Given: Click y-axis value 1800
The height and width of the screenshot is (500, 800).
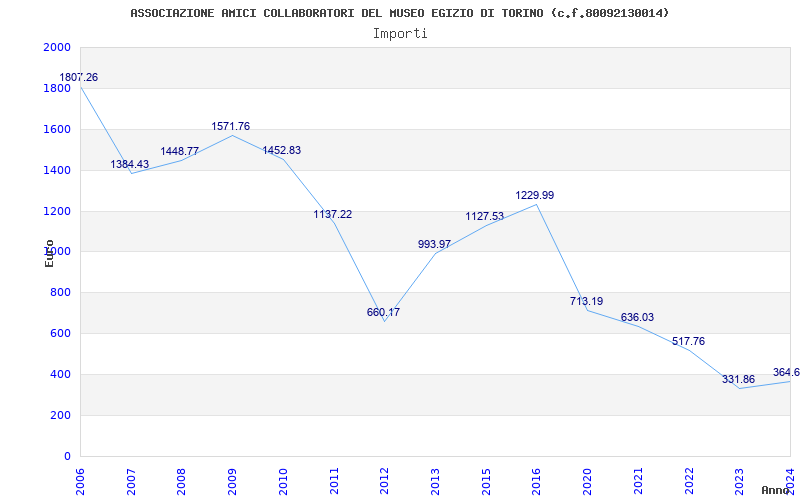Looking at the screenshot, I should (57, 88).
